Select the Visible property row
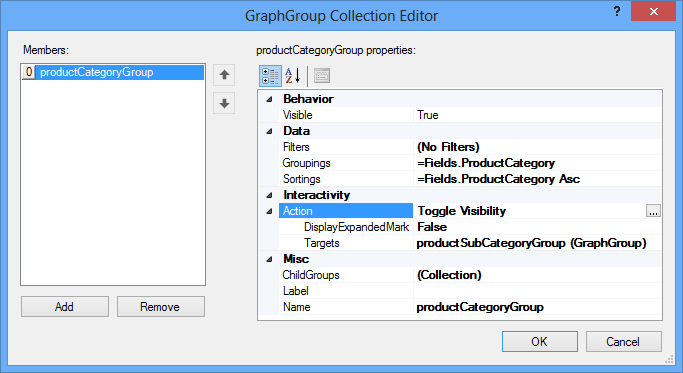The width and height of the screenshot is (683, 373). (x=346, y=115)
